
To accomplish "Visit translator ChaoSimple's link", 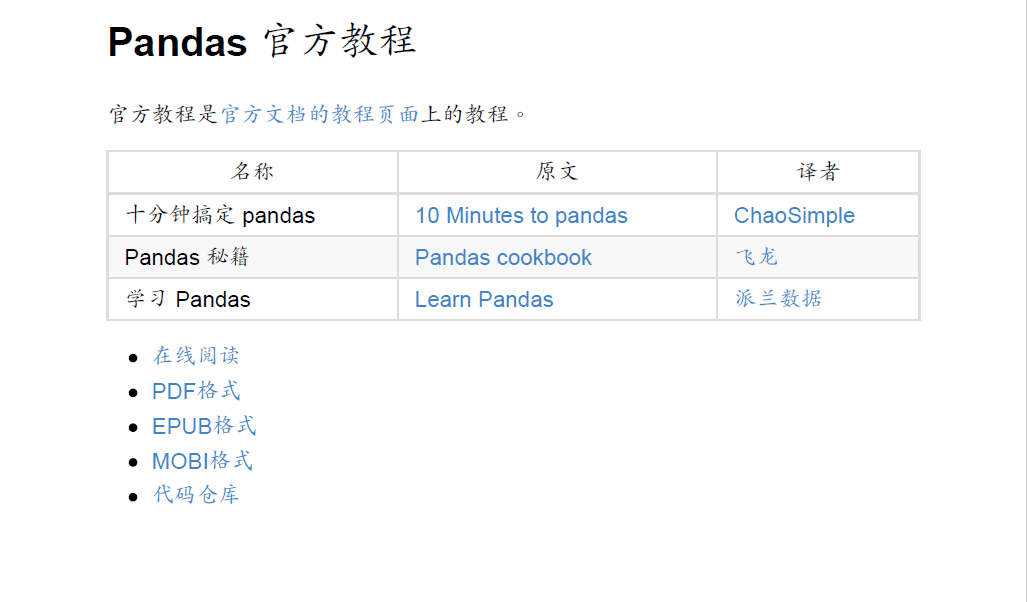I will click(x=794, y=215).
